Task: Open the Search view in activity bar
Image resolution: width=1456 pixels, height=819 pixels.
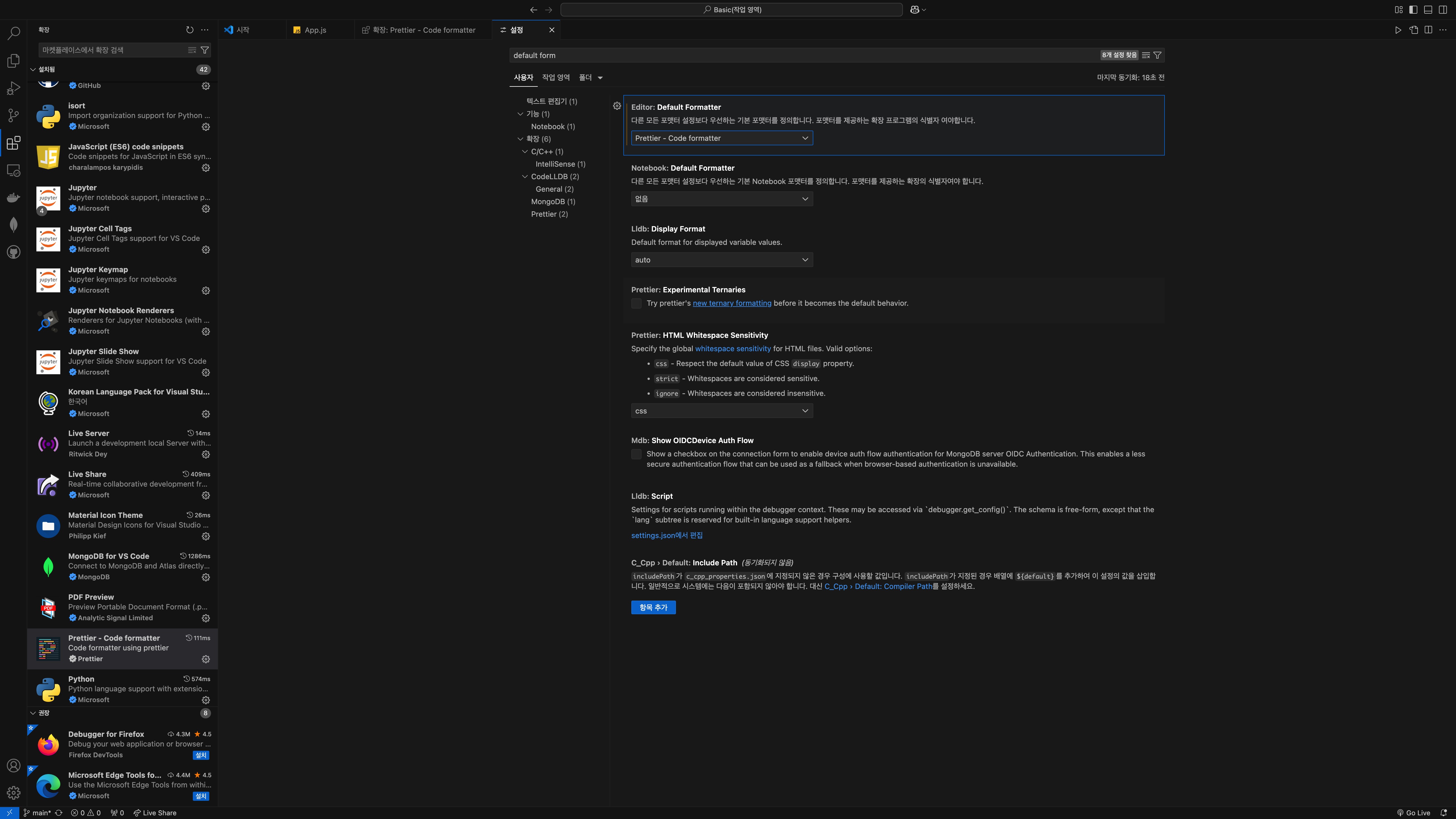Action: click(x=14, y=33)
